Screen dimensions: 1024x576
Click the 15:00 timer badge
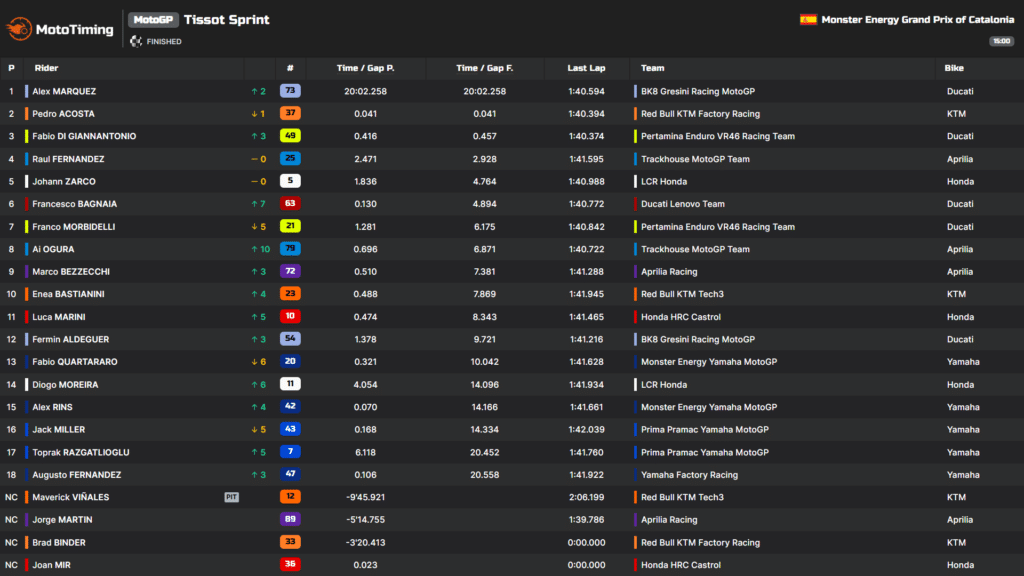coord(1001,41)
